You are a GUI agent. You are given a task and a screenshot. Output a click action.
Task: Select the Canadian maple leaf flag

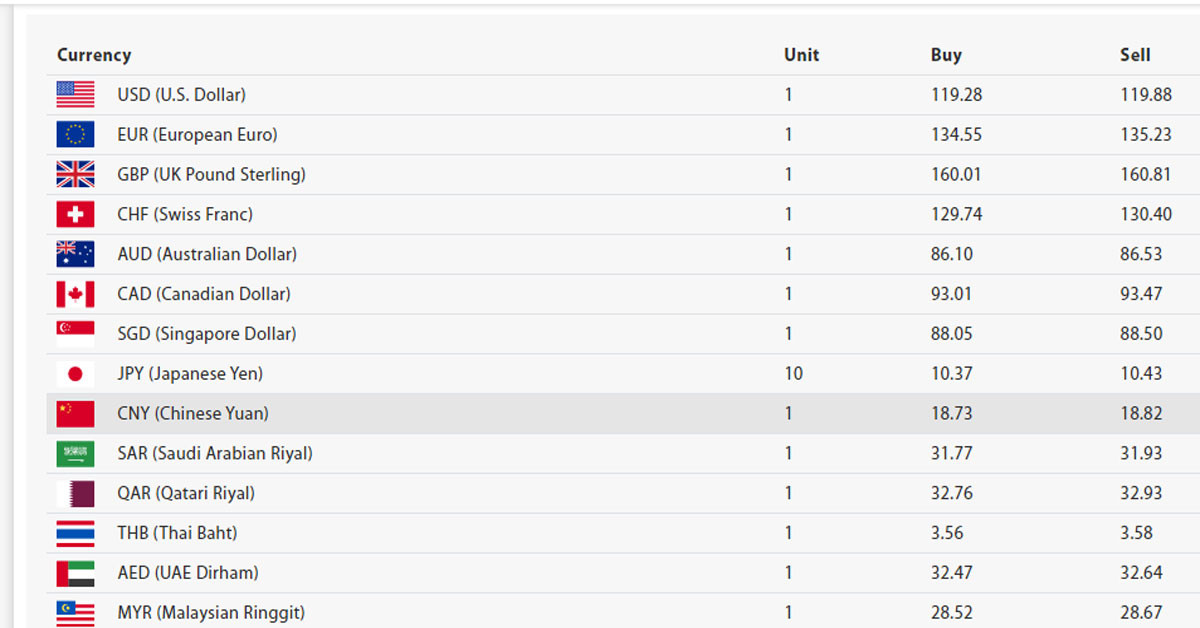click(x=75, y=294)
